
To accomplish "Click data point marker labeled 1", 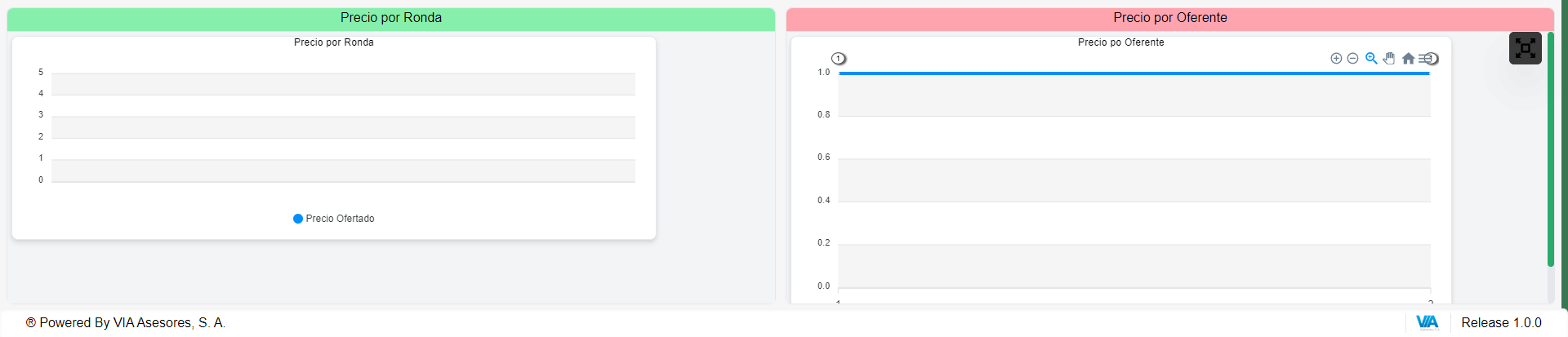I will (x=839, y=59).
